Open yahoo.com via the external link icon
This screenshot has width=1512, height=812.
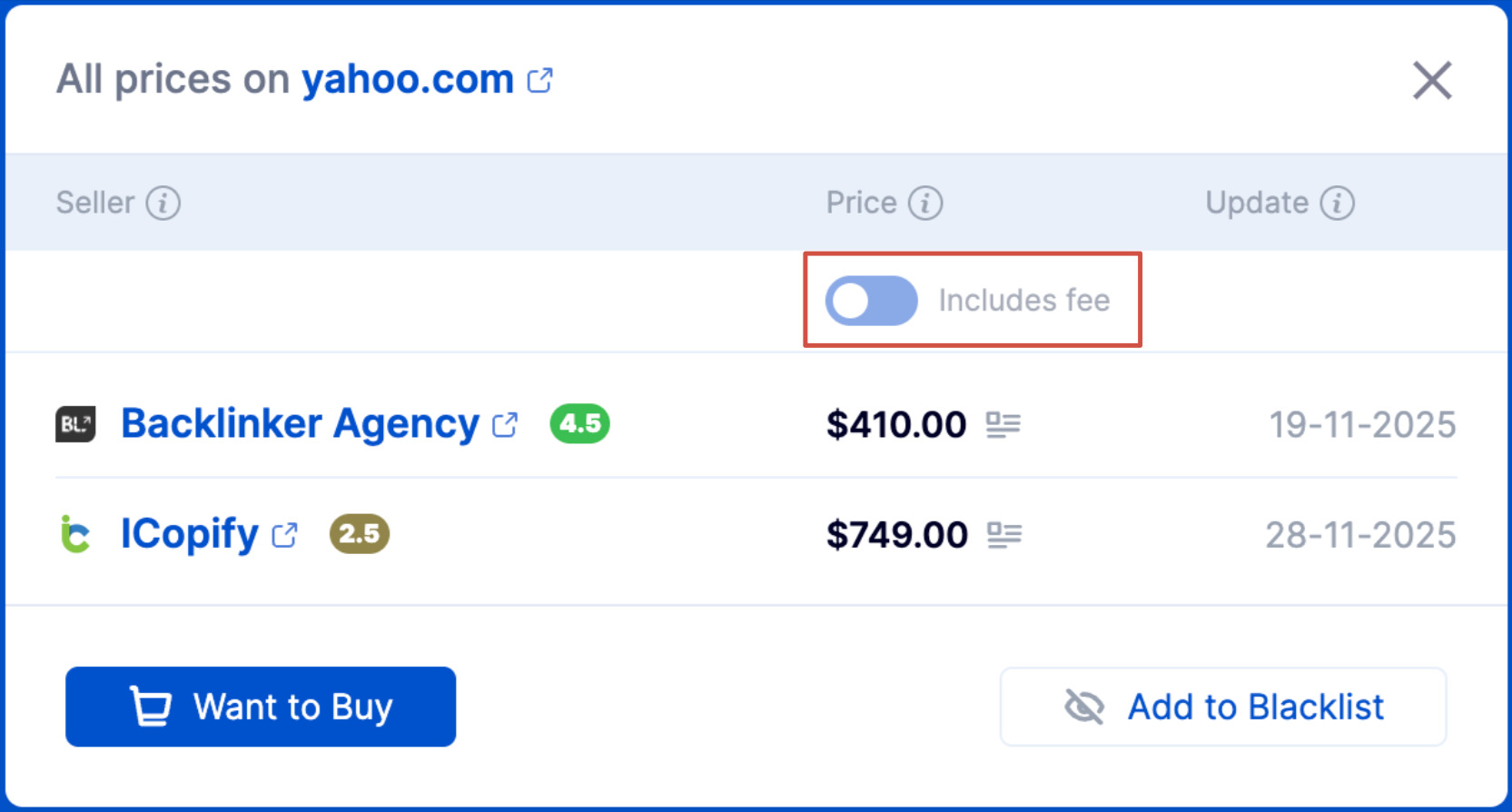[539, 80]
